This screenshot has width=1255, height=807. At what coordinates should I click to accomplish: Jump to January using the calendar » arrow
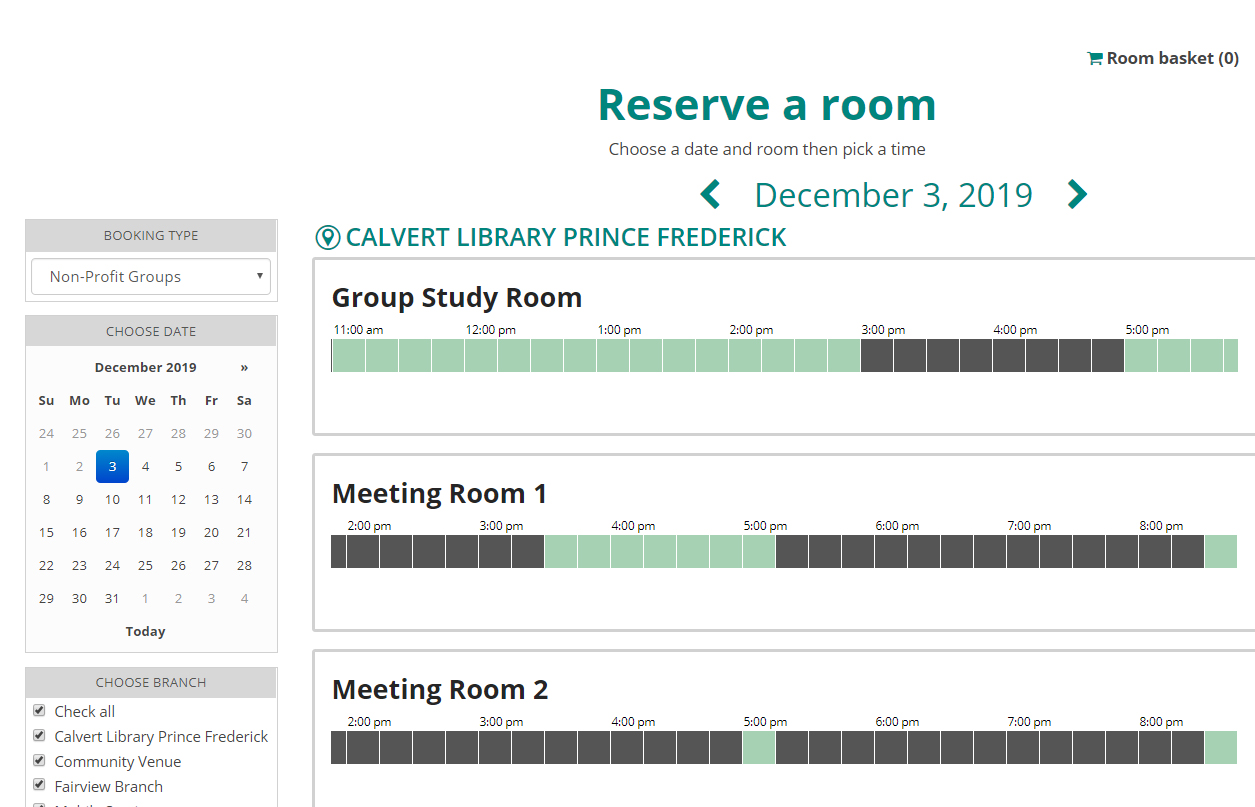coord(244,367)
